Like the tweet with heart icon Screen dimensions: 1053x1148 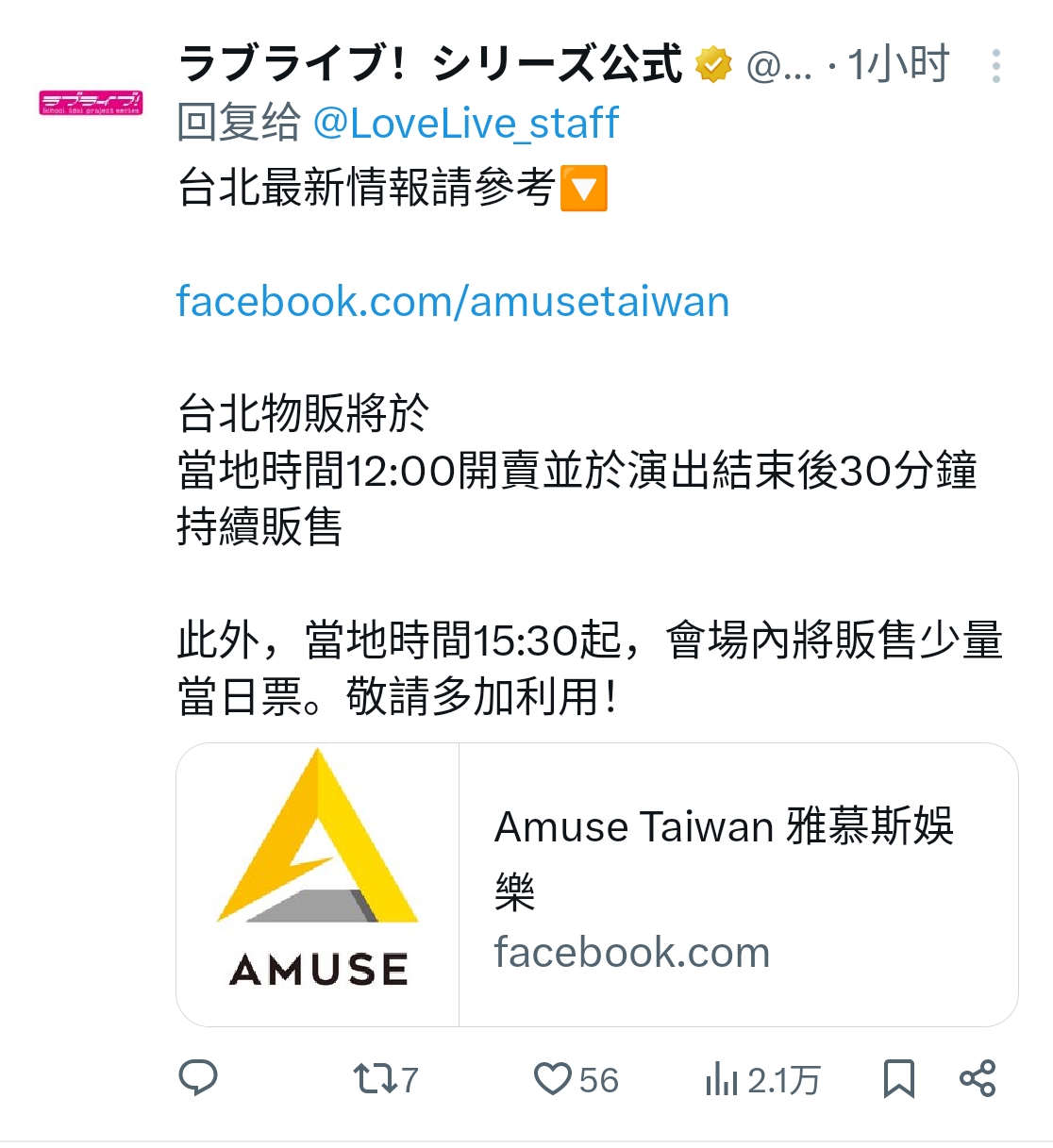(x=553, y=1078)
